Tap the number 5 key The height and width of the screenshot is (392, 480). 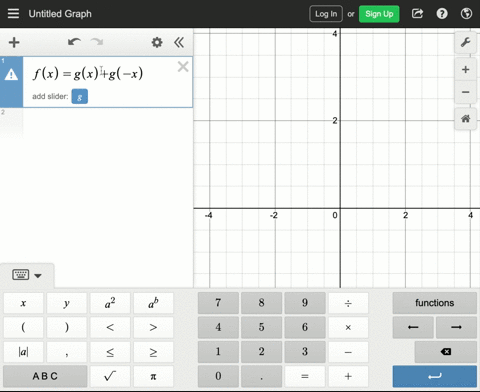(x=262, y=327)
